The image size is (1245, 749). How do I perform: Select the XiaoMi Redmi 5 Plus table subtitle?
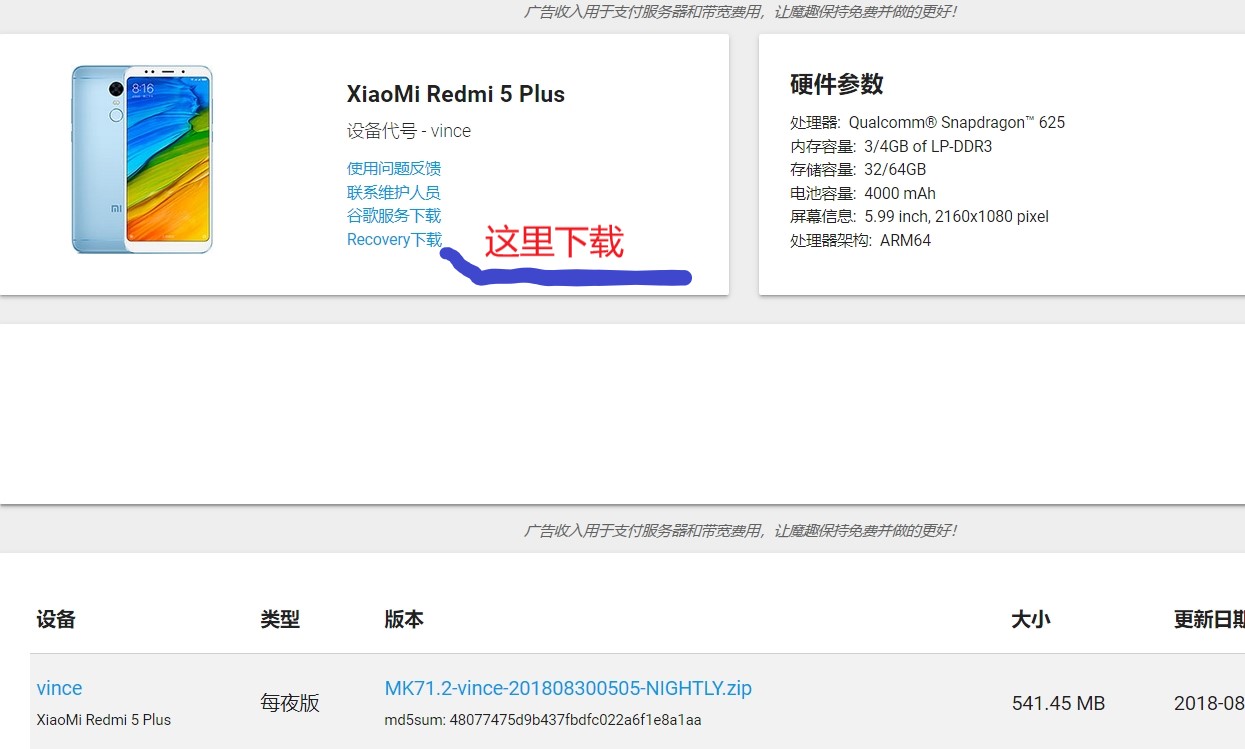(x=104, y=720)
